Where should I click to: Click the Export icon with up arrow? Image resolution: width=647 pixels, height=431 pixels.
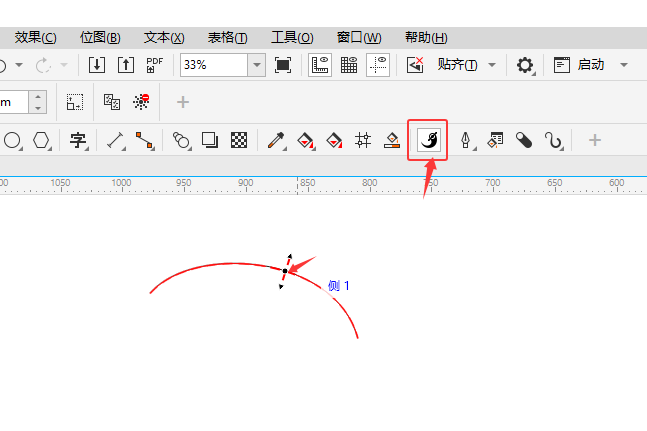126,65
